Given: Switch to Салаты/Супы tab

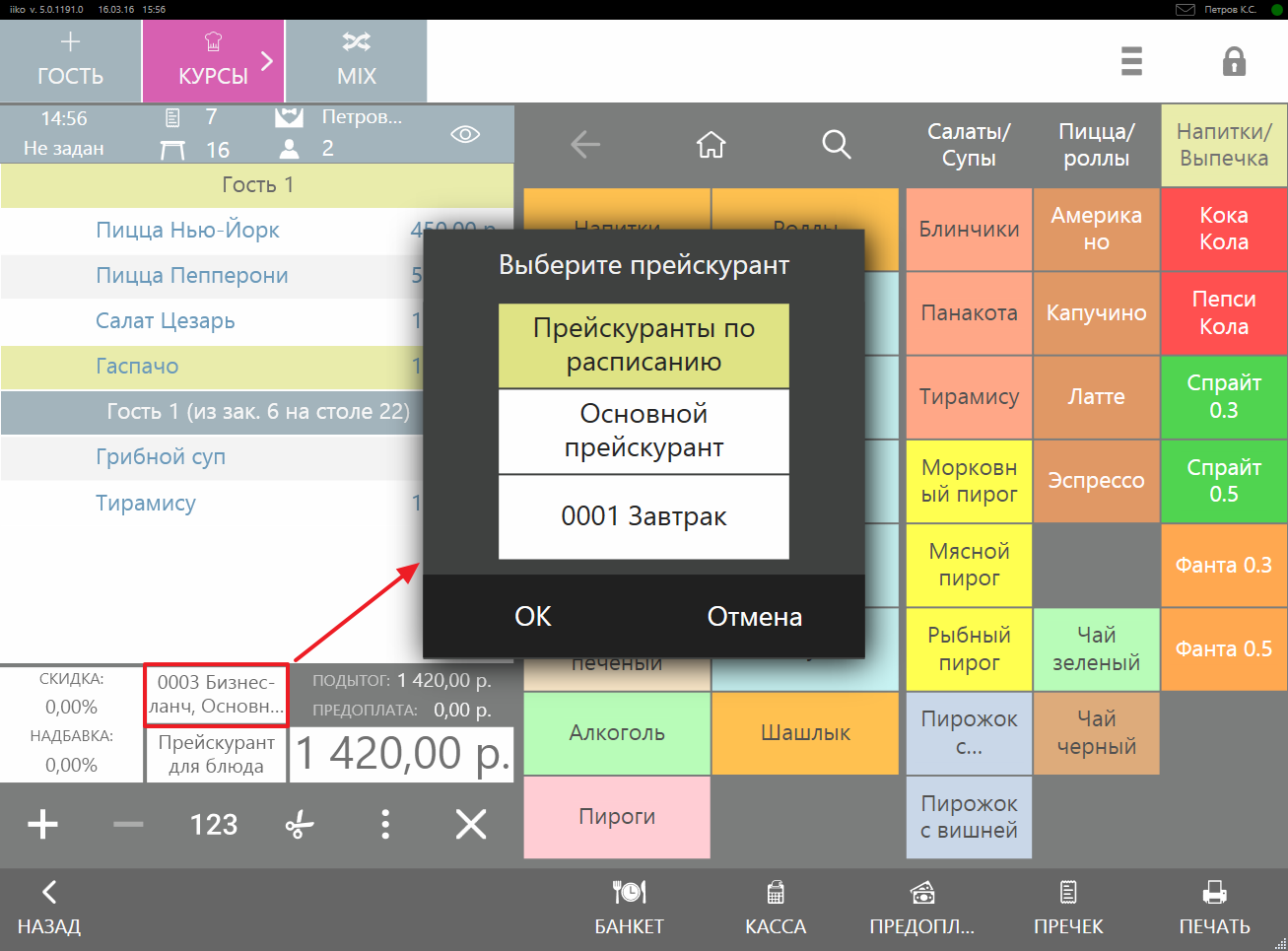Looking at the screenshot, I should (x=969, y=145).
